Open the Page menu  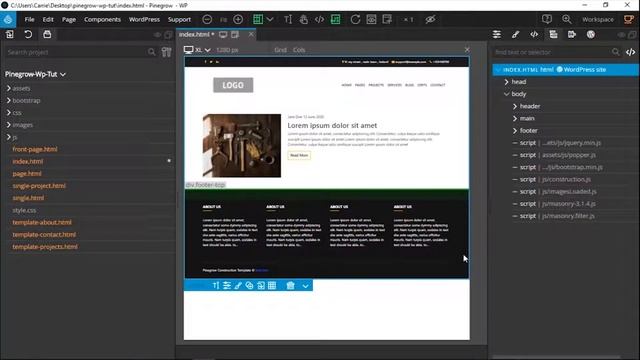click(69, 19)
